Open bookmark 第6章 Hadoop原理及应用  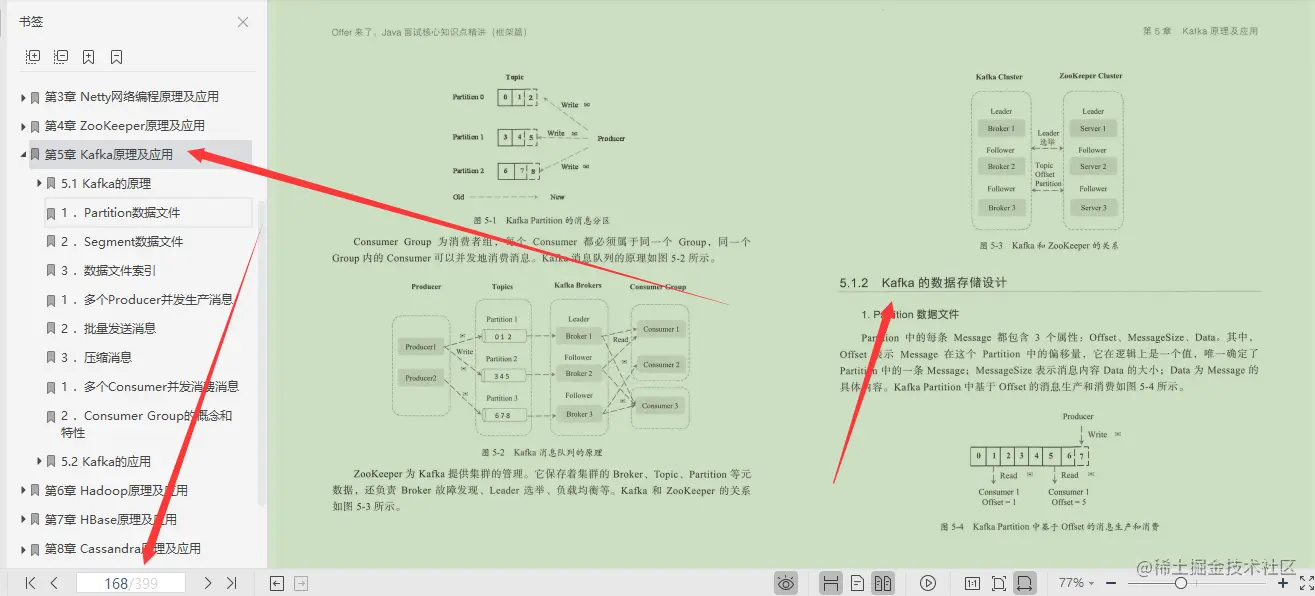click(x=116, y=491)
